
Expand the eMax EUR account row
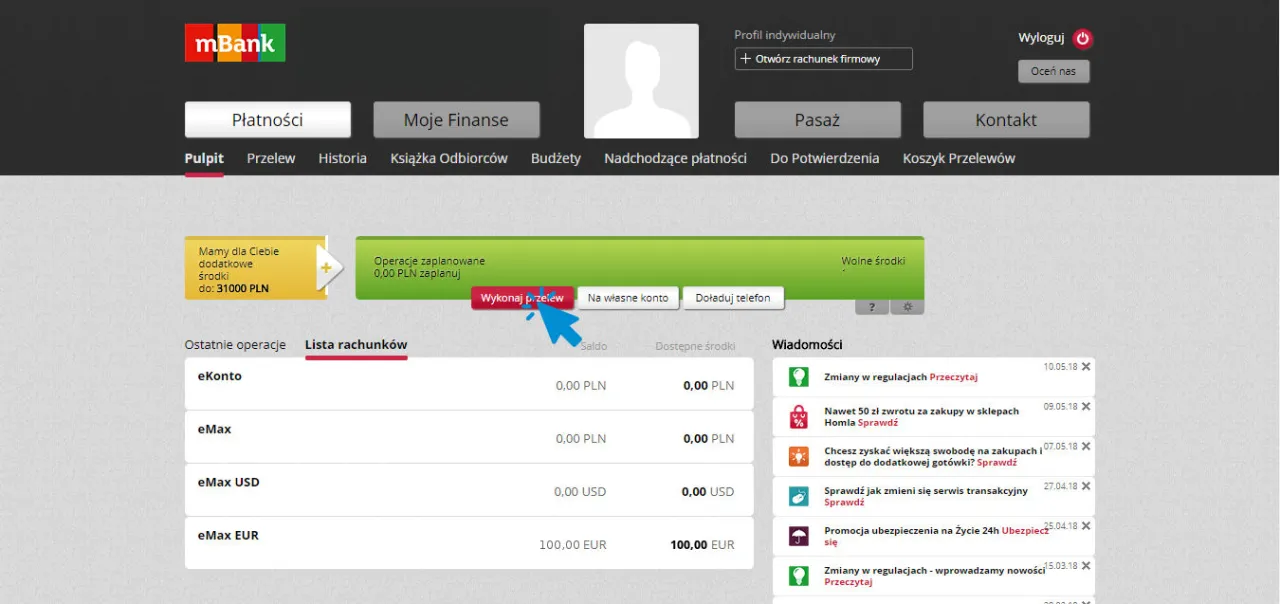(x=468, y=543)
